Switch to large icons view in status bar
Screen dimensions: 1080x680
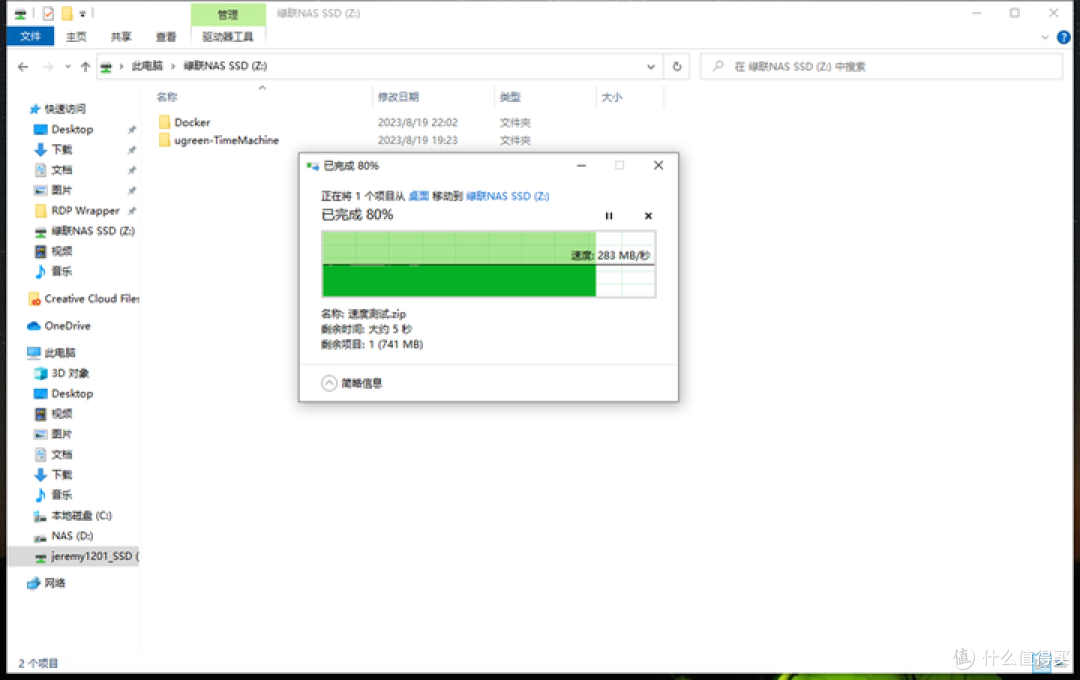[x=1060, y=663]
